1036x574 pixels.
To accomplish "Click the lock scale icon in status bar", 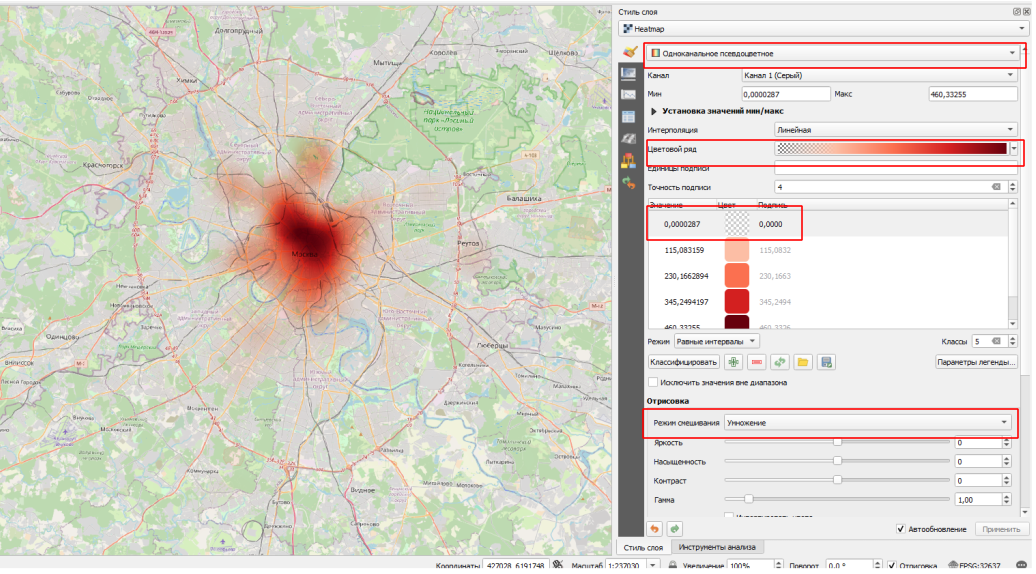I will click(x=672, y=566).
